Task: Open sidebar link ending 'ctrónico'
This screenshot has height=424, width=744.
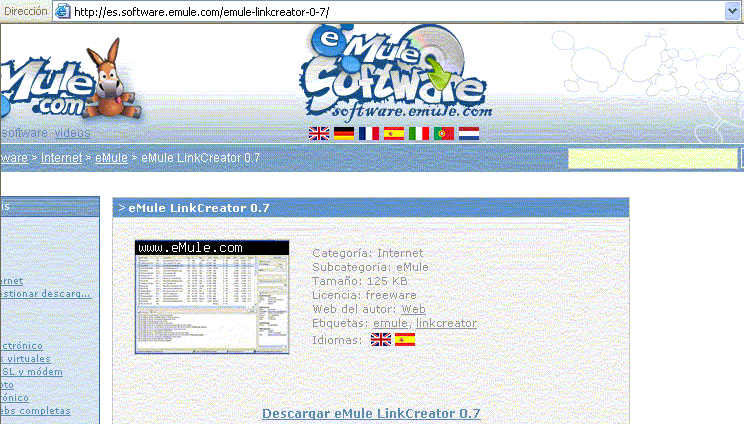Action: click(x=22, y=346)
